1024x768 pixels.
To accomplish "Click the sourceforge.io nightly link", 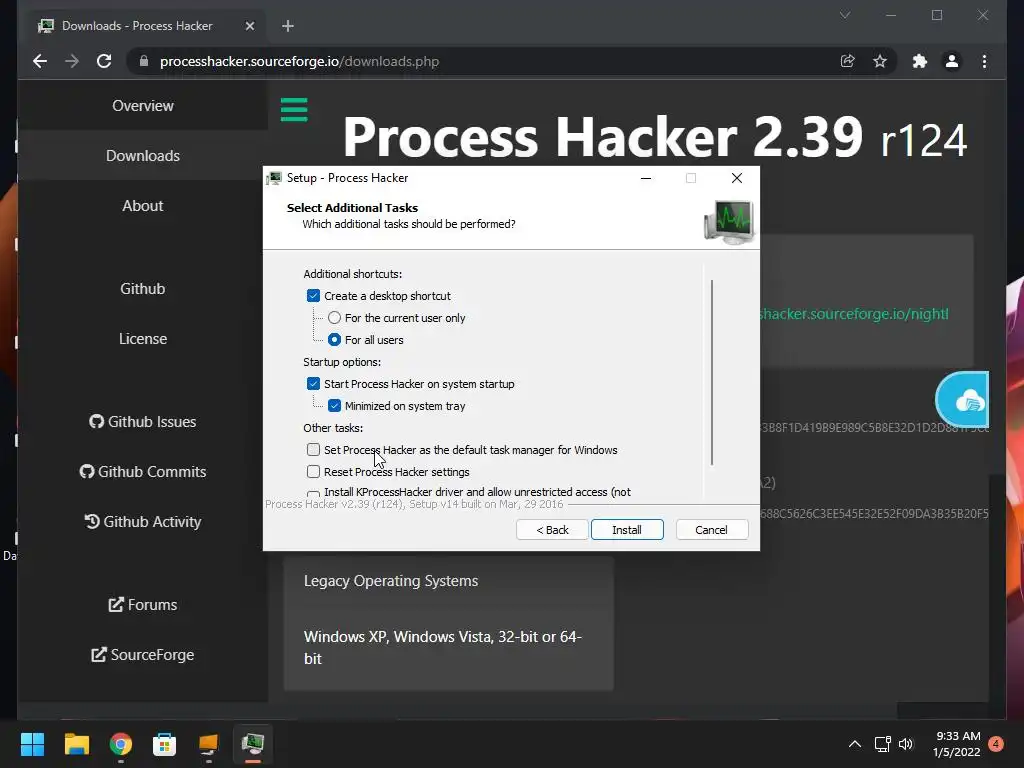I will [x=854, y=313].
